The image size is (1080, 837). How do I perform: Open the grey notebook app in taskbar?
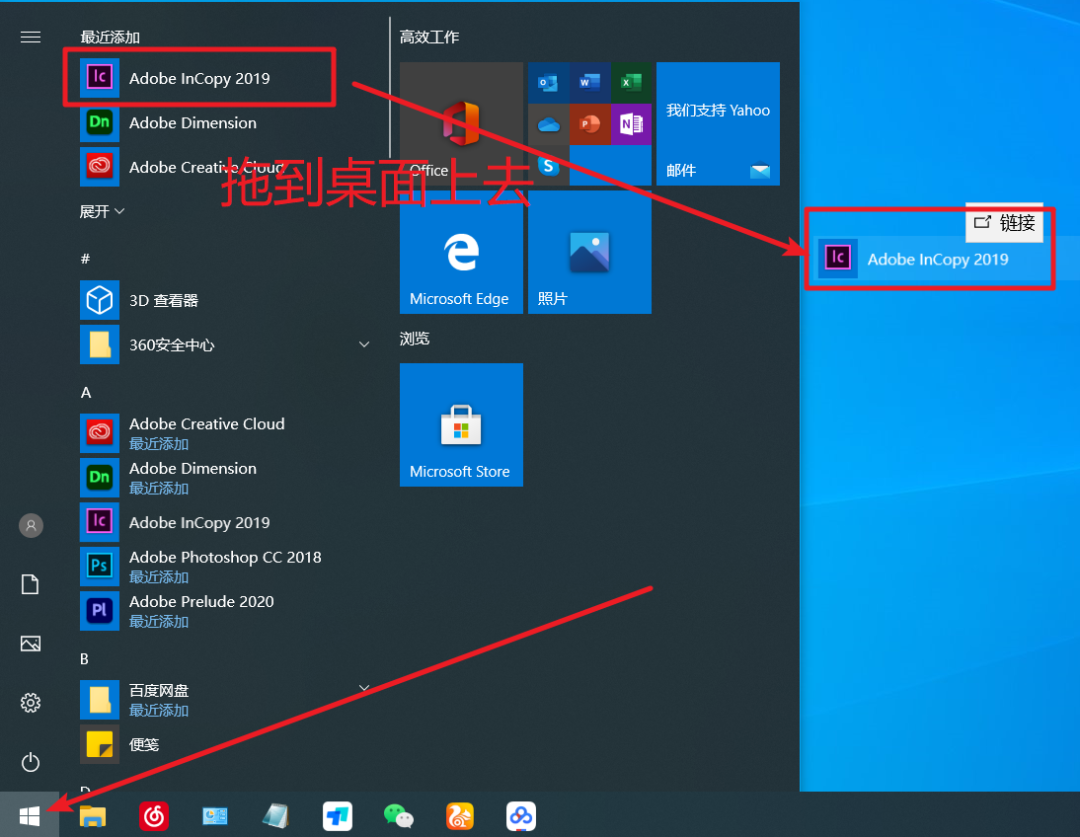point(276,816)
